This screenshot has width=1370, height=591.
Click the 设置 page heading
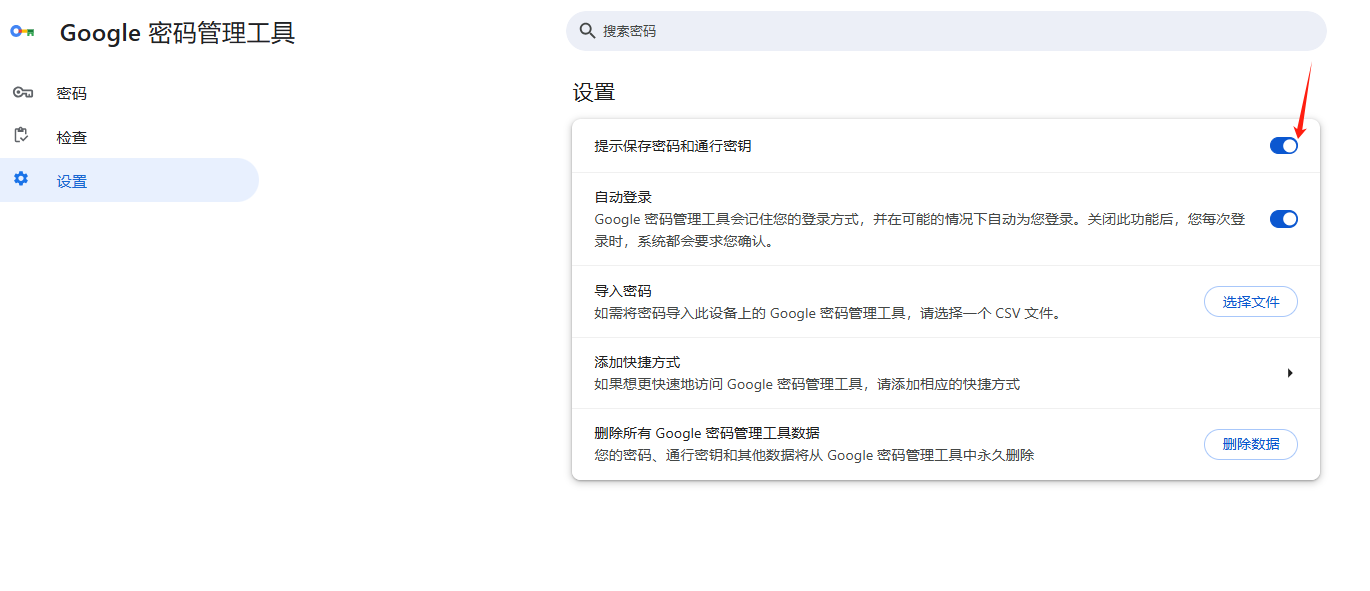pyautogui.click(x=594, y=93)
